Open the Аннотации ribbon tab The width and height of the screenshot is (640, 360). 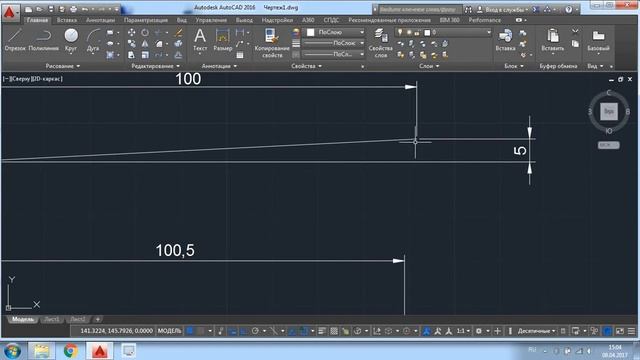(x=100, y=20)
